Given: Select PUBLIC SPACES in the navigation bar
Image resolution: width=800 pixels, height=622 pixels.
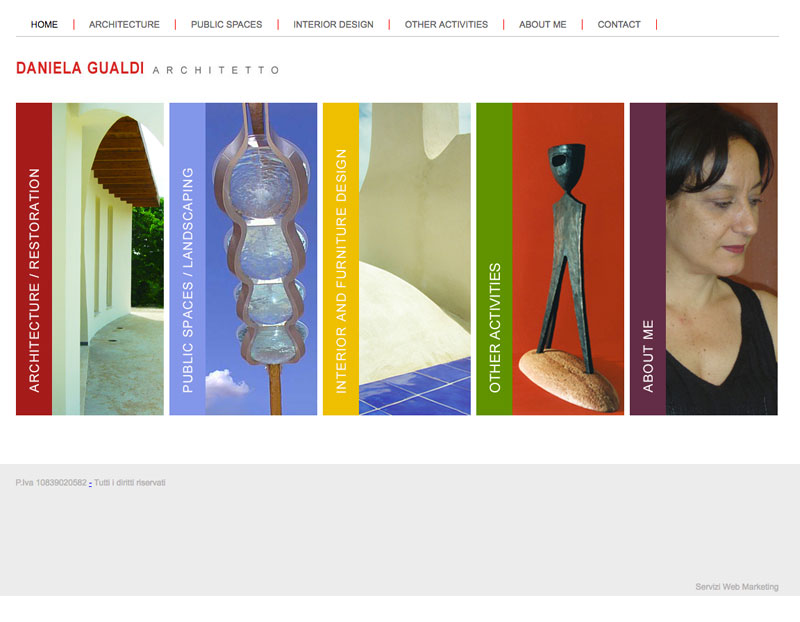Looking at the screenshot, I should point(227,24).
